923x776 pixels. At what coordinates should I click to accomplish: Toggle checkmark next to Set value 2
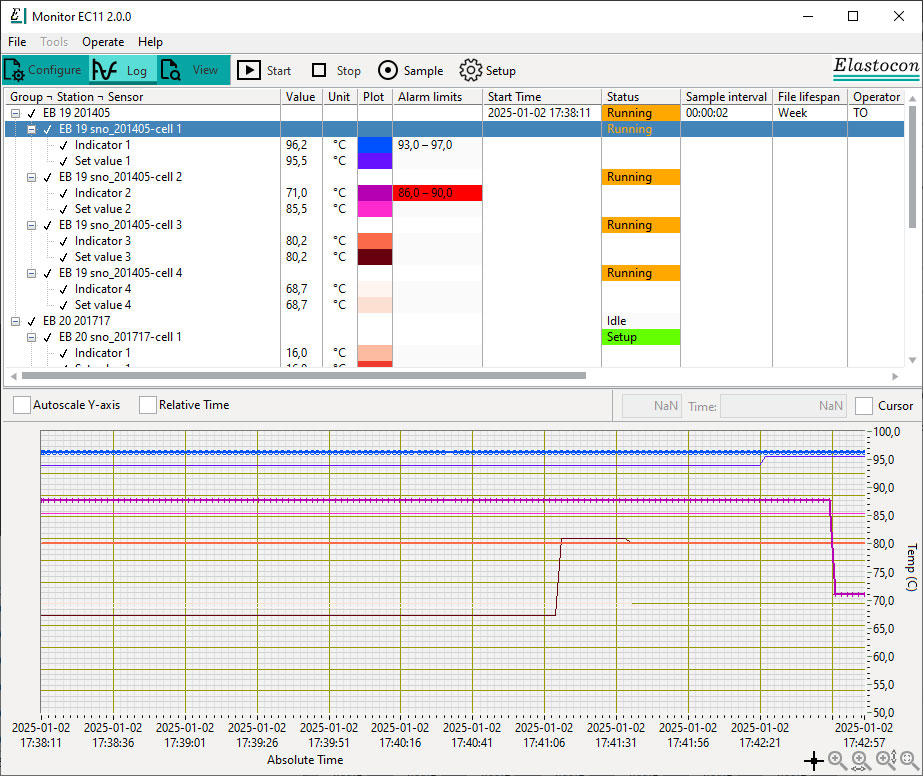click(64, 209)
